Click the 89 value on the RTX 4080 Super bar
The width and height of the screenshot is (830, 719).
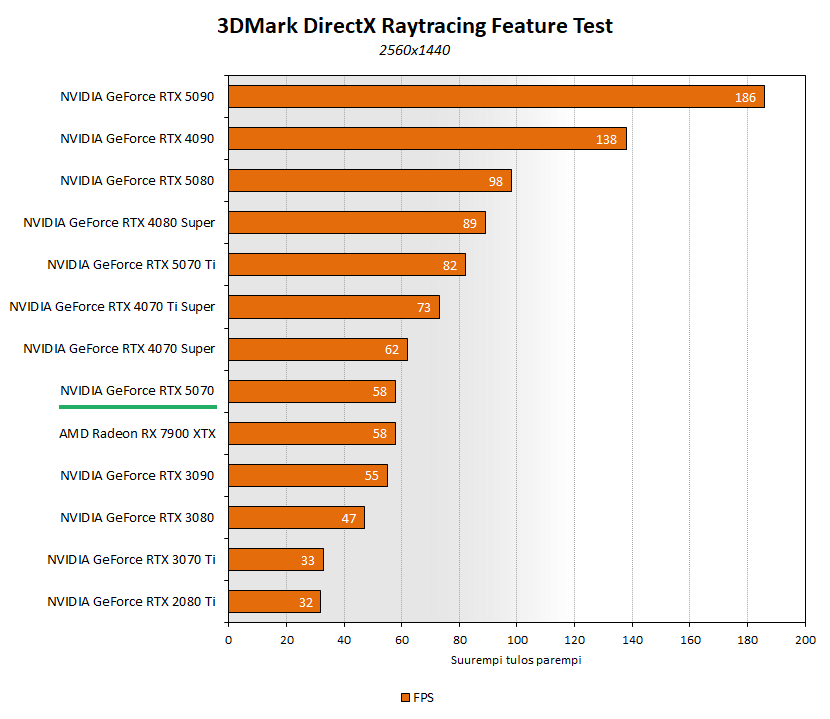coord(470,223)
